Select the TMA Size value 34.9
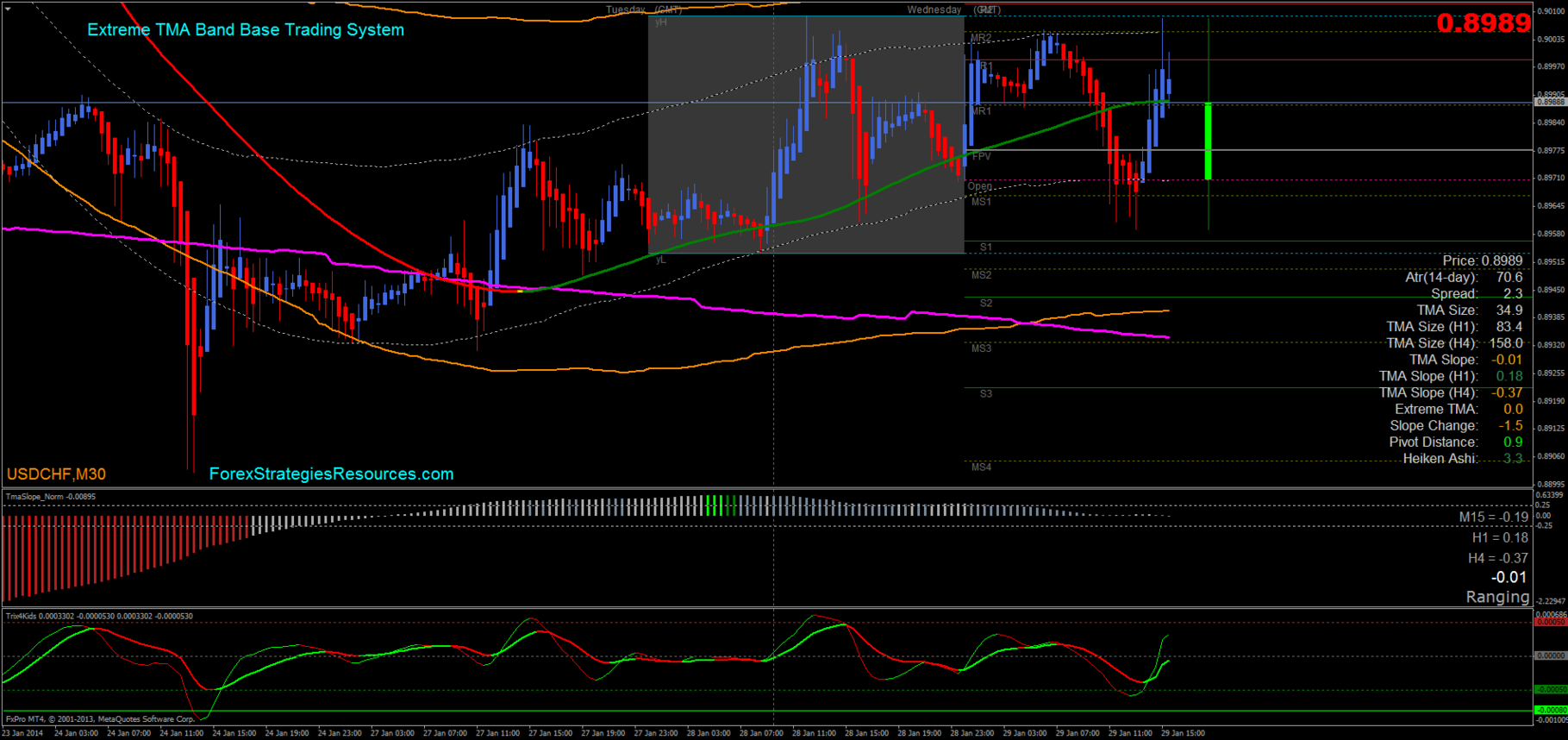Viewport: 1568px width, 740px height. click(1509, 310)
